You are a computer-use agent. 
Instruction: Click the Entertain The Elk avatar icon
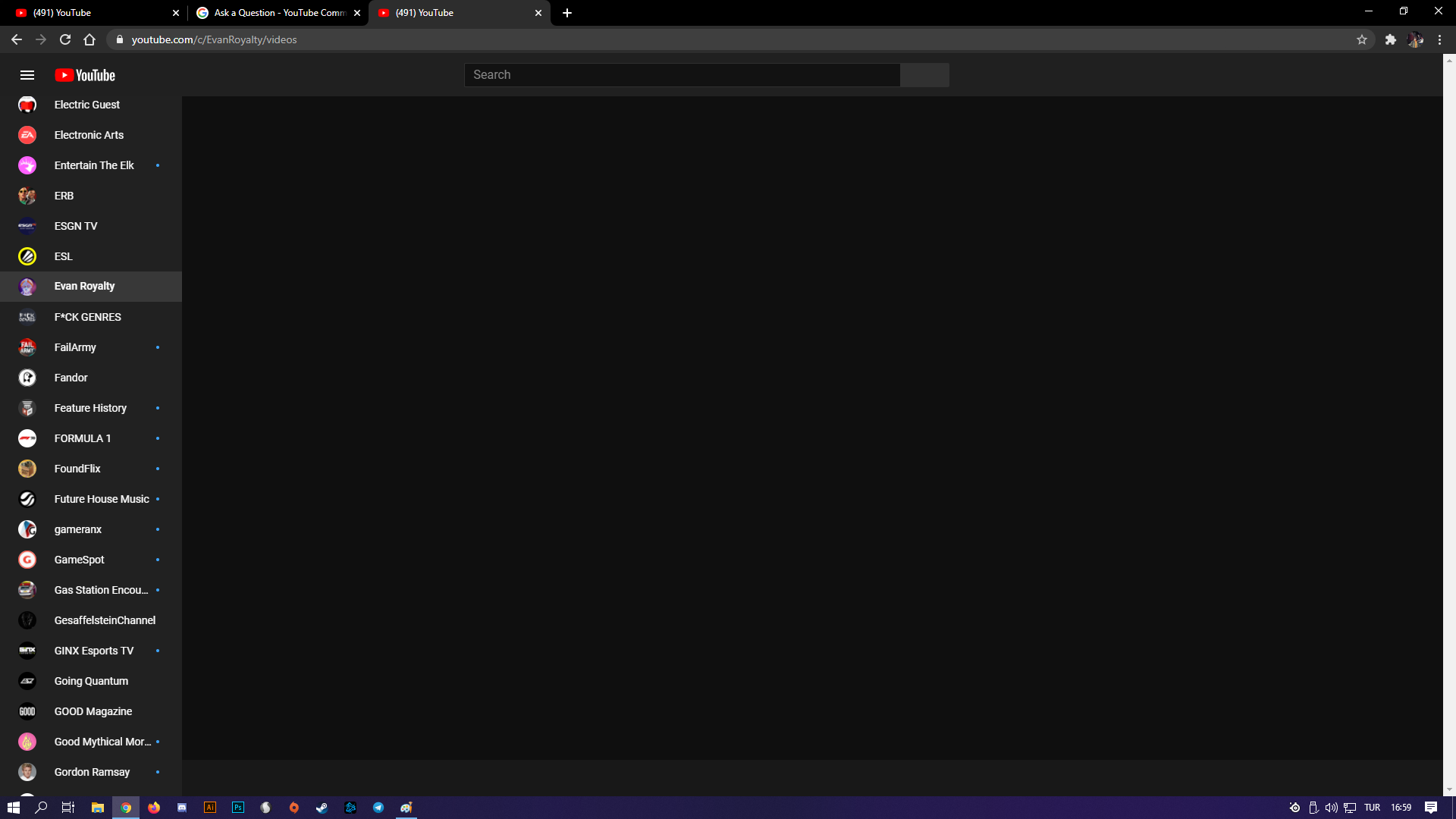pyautogui.click(x=27, y=165)
